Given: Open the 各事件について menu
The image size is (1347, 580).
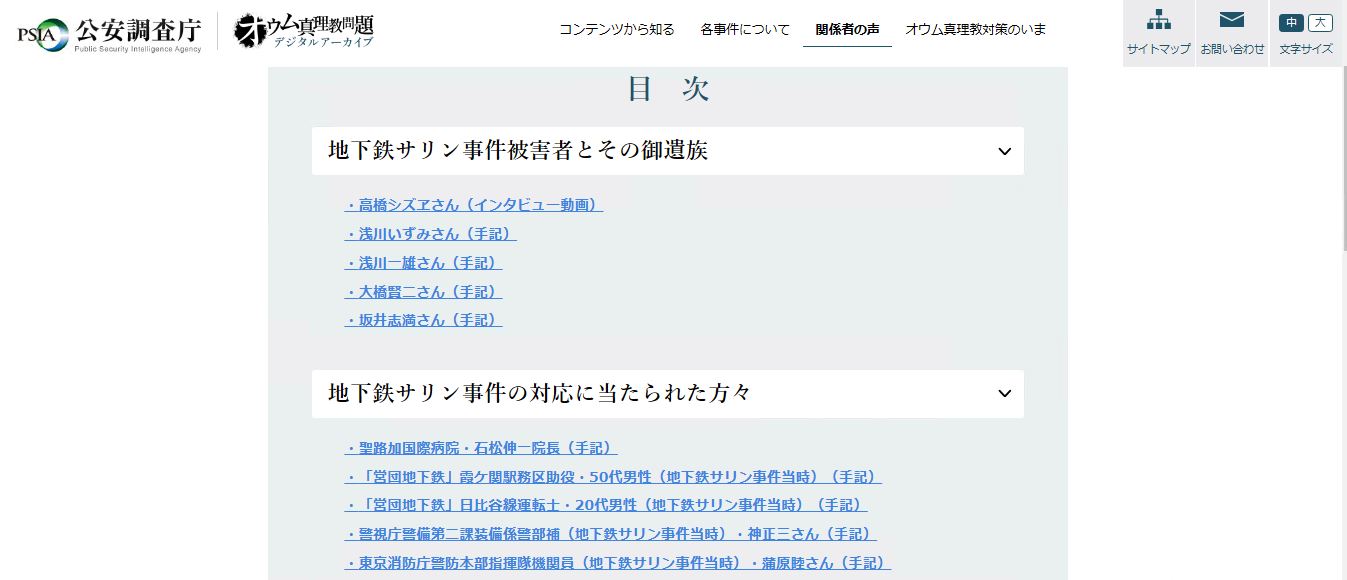Looking at the screenshot, I should [744, 30].
